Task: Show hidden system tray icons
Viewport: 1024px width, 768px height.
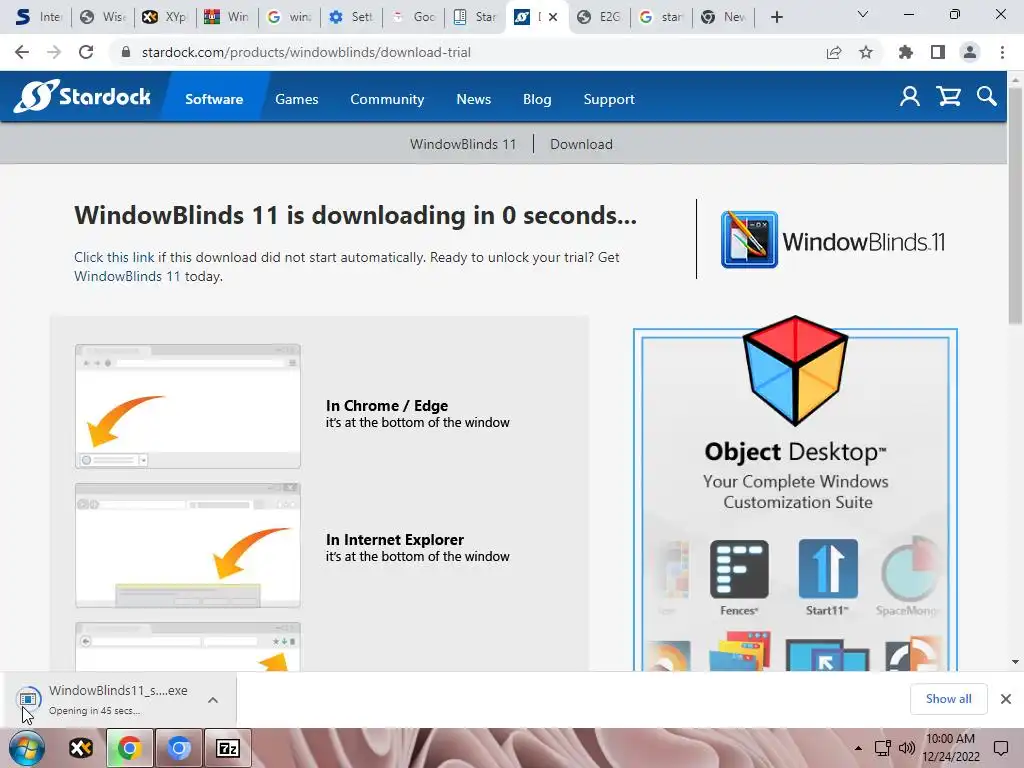Action: coord(858,748)
